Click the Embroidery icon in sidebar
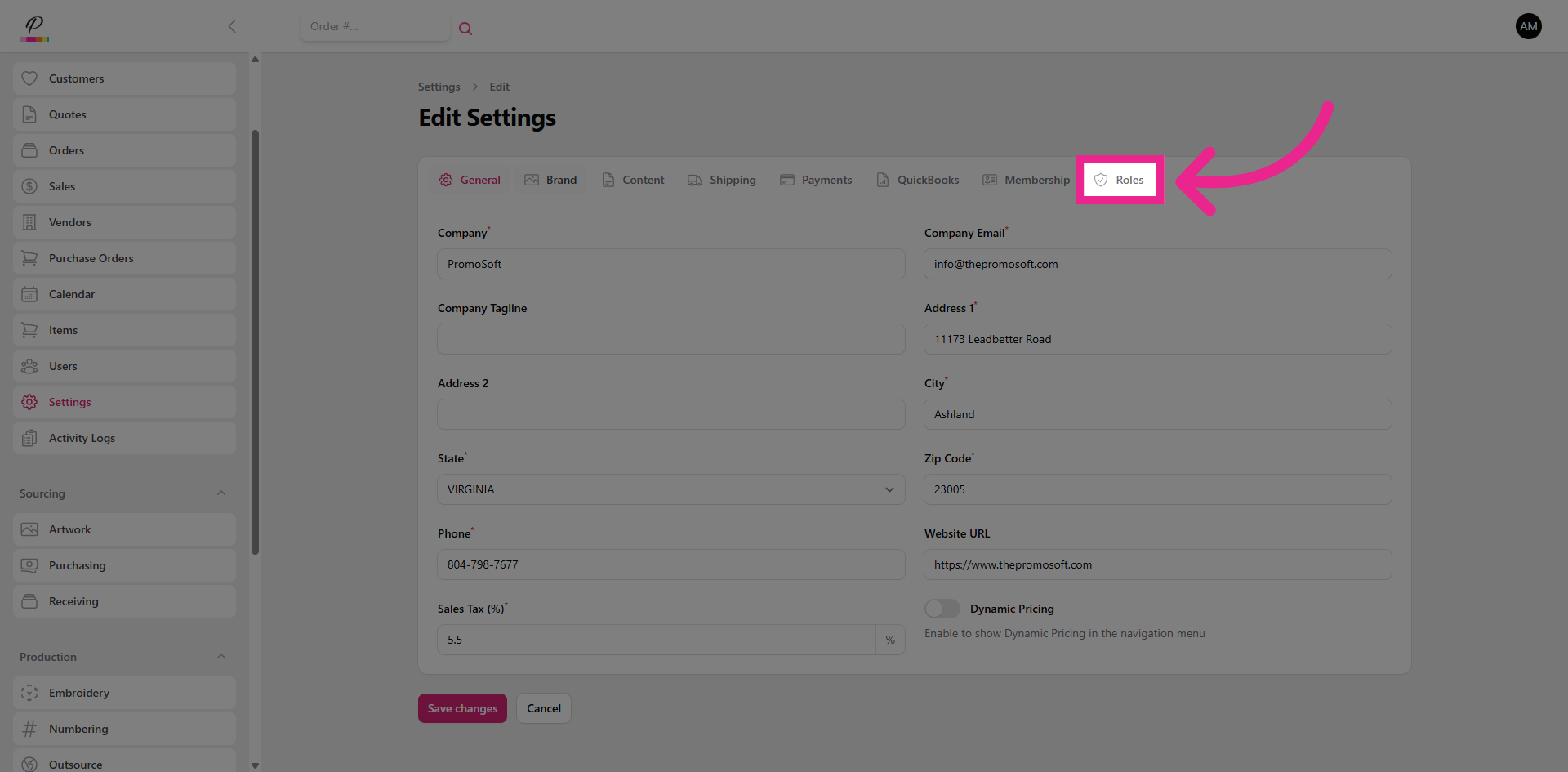The width and height of the screenshot is (1568, 772). [x=29, y=693]
